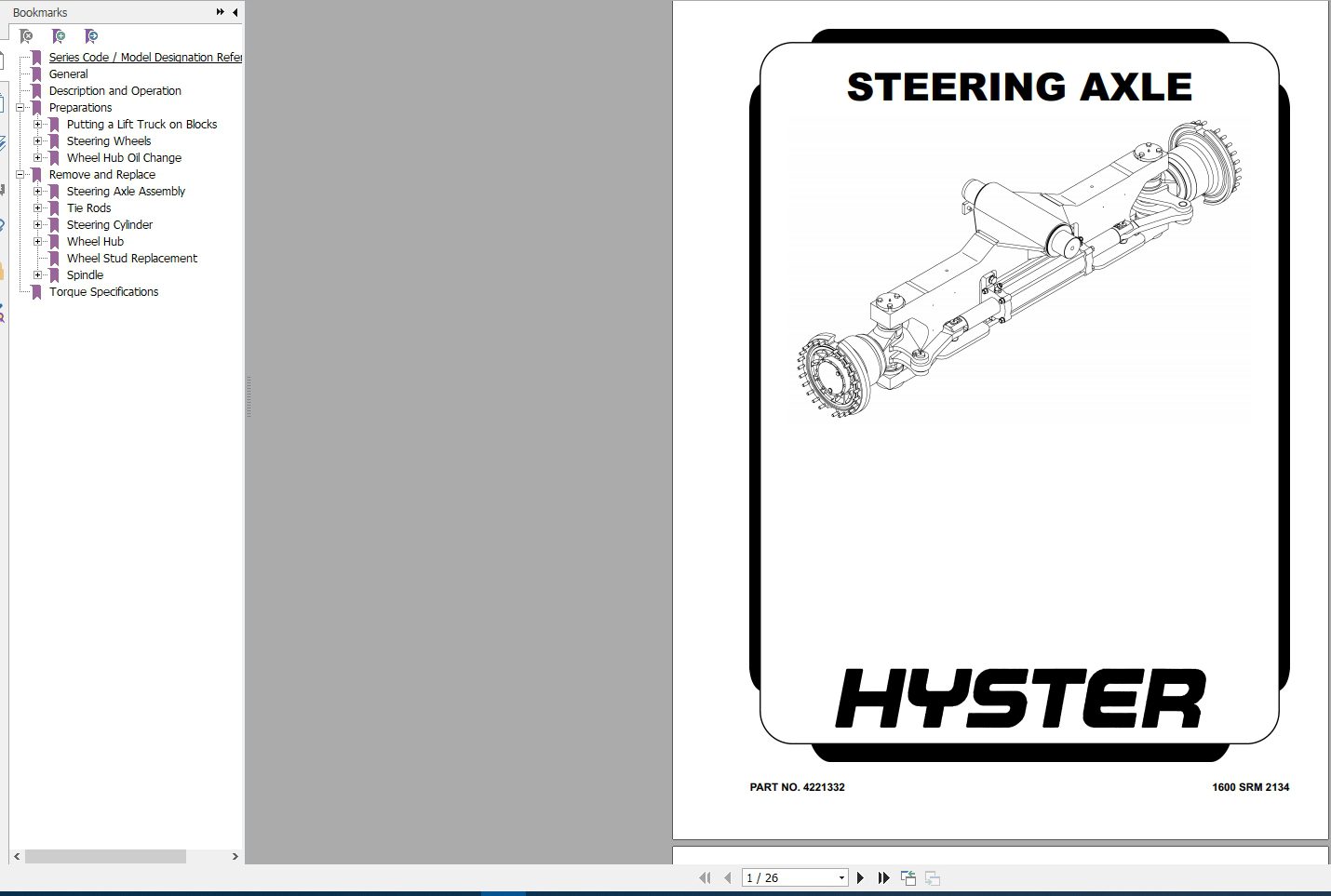Click the HYSTER logo on the page
Image resolution: width=1331 pixels, height=896 pixels.
(x=1020, y=698)
